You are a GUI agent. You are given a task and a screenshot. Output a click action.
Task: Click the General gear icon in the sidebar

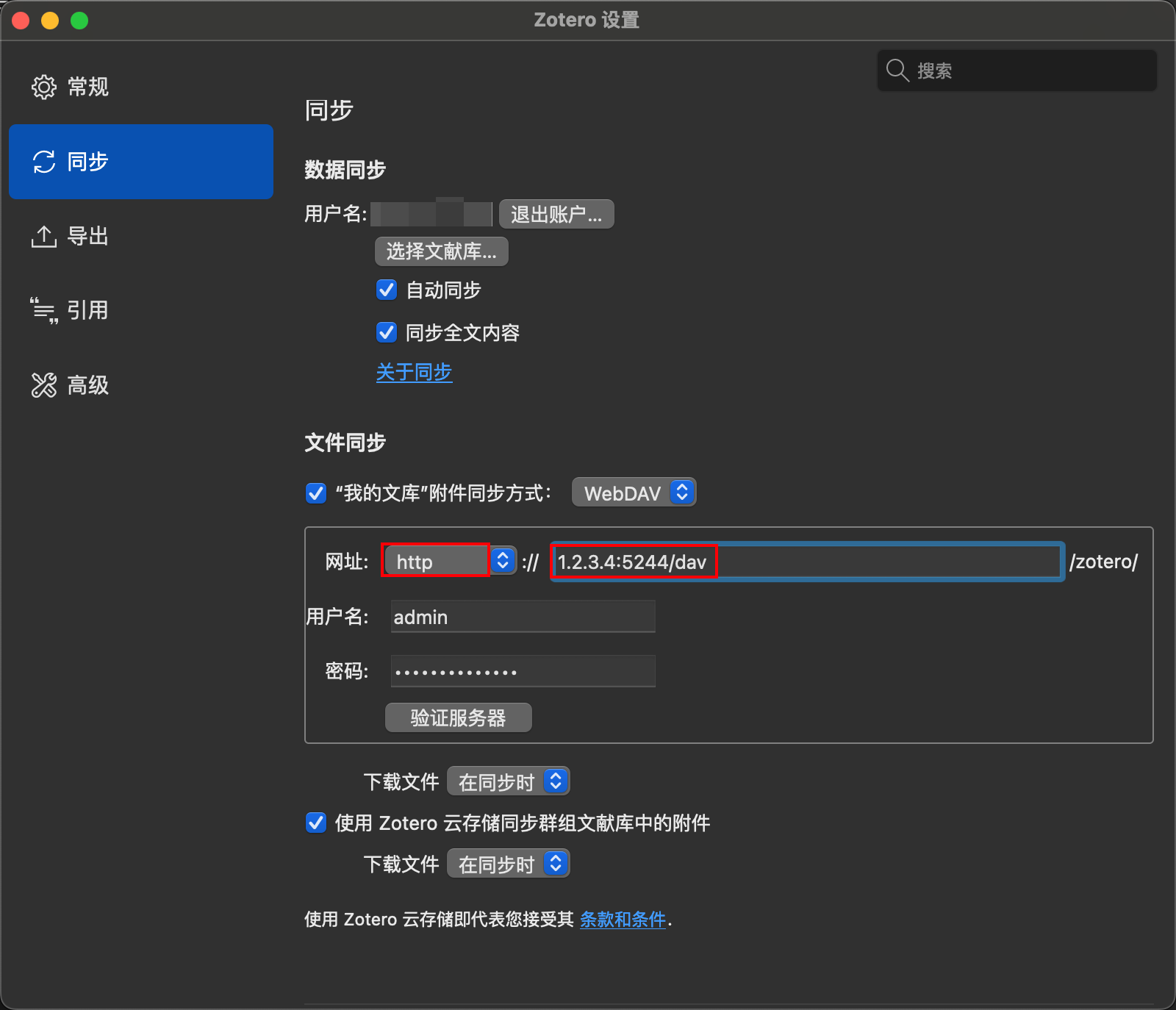click(43, 87)
